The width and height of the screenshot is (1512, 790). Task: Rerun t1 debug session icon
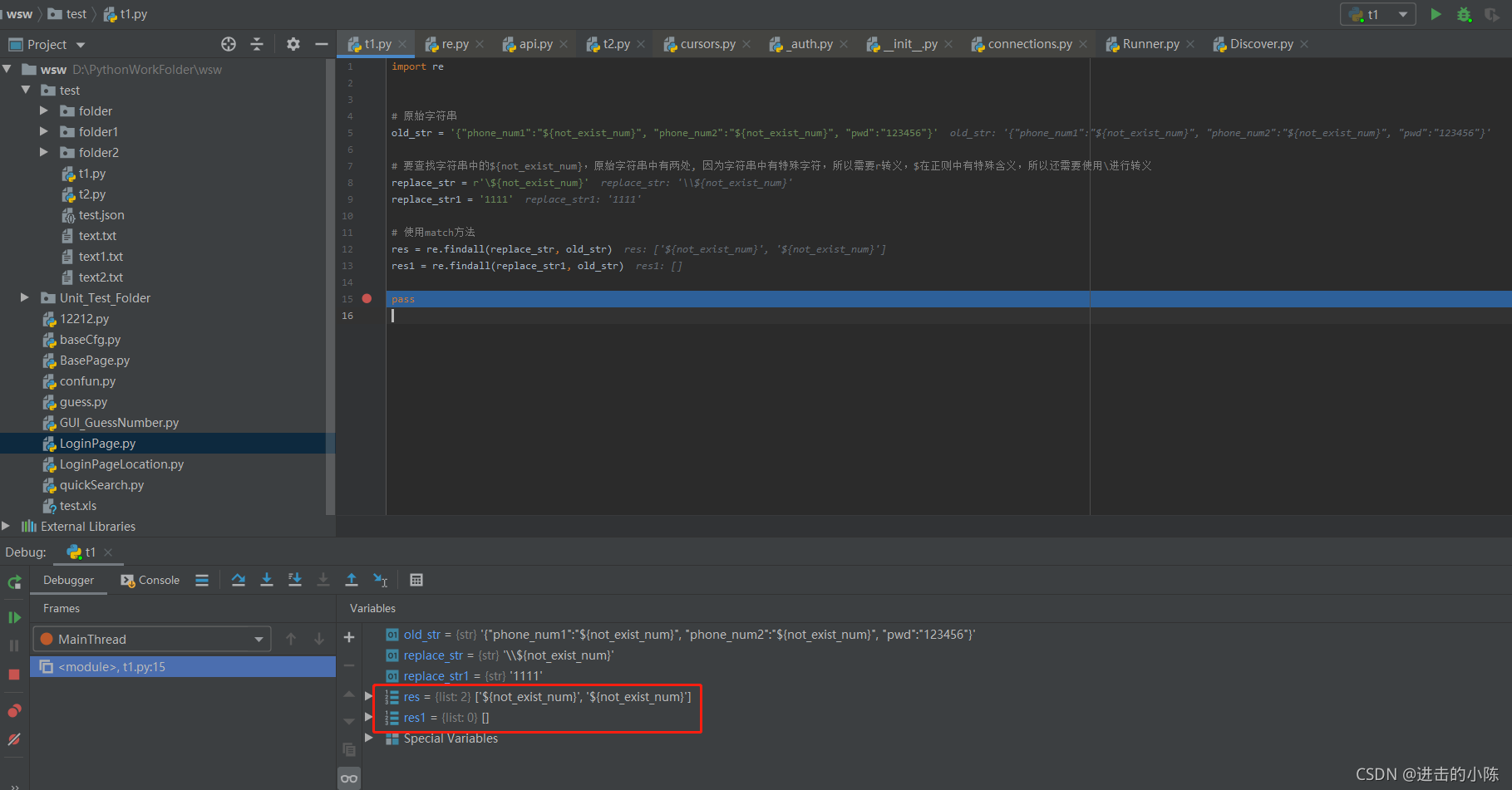coord(14,582)
